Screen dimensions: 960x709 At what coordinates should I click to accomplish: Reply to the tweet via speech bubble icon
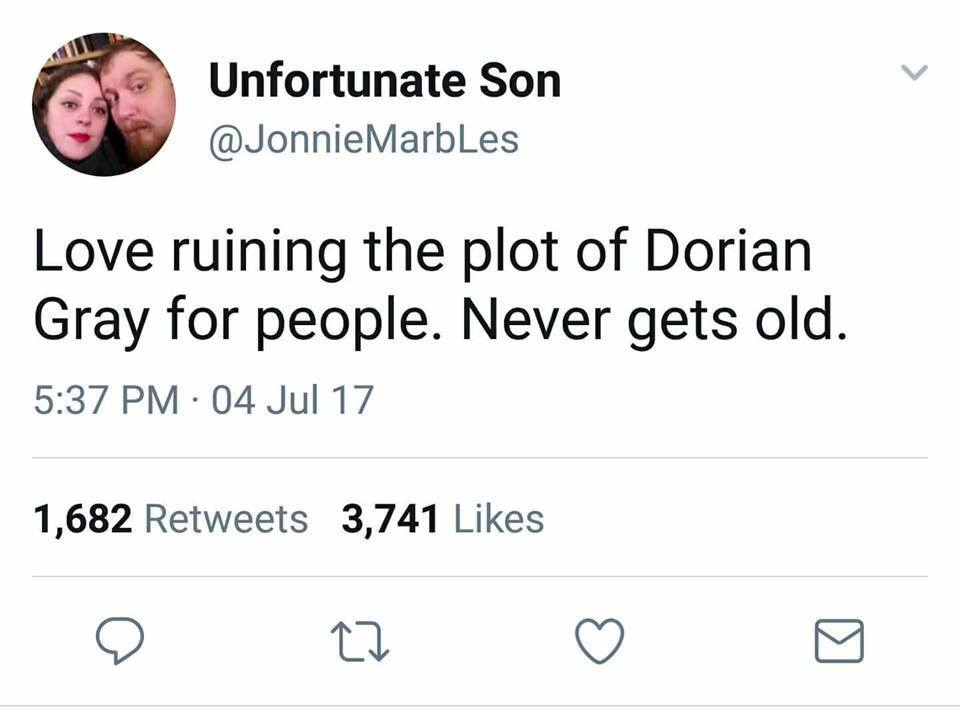coord(120,641)
